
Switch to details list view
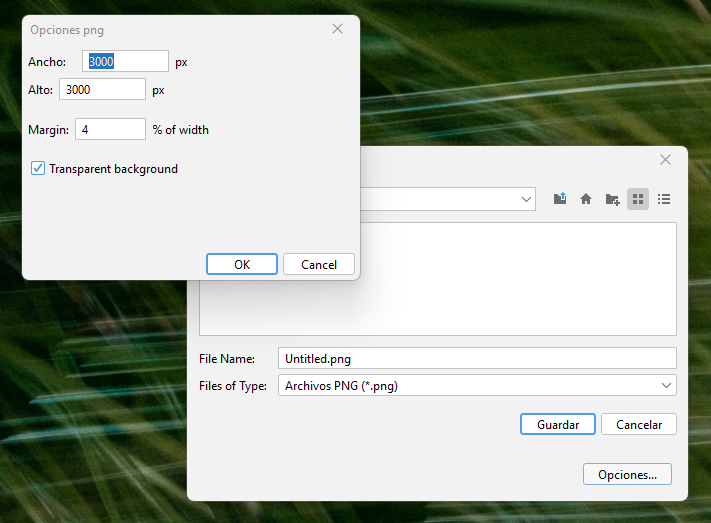coord(664,199)
